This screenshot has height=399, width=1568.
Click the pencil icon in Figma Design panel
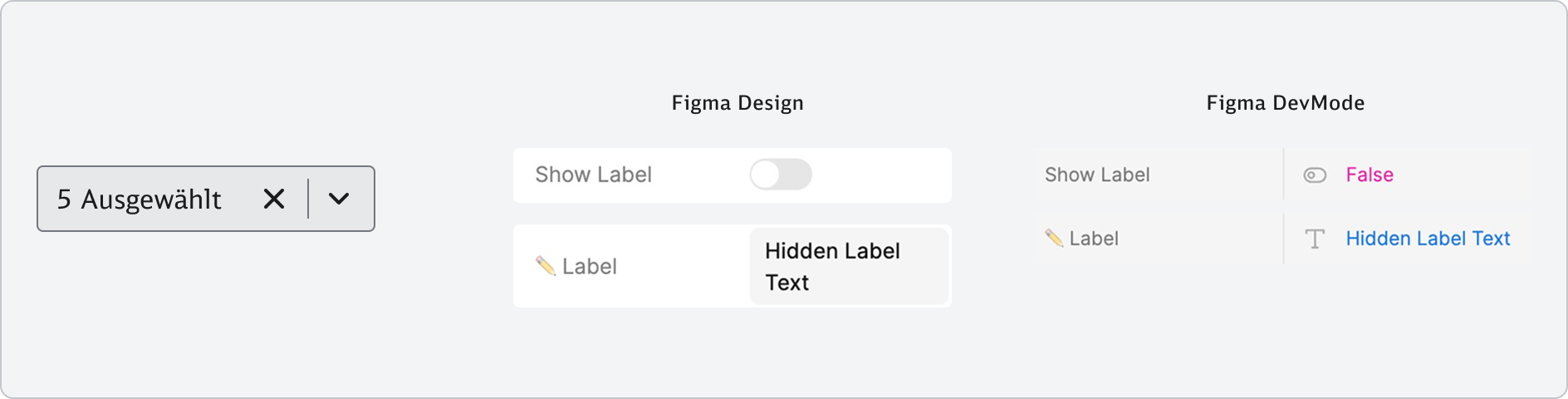click(x=546, y=266)
